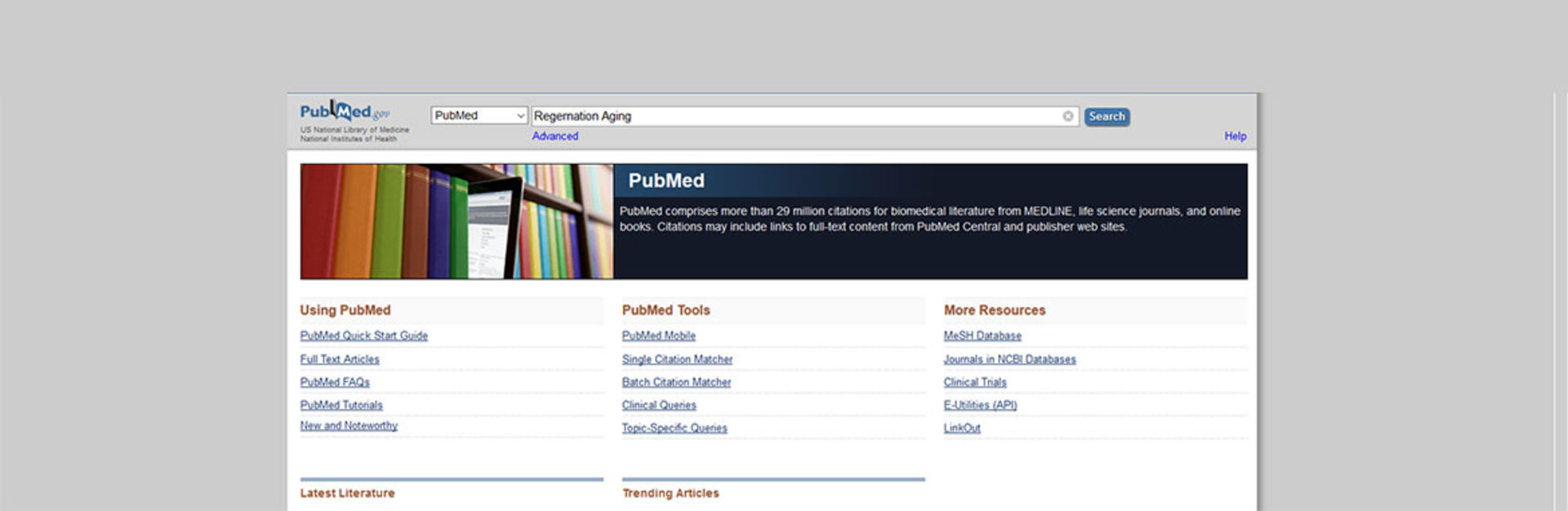Open PubMed Mobile link
The width and height of the screenshot is (1568, 511).
659,335
